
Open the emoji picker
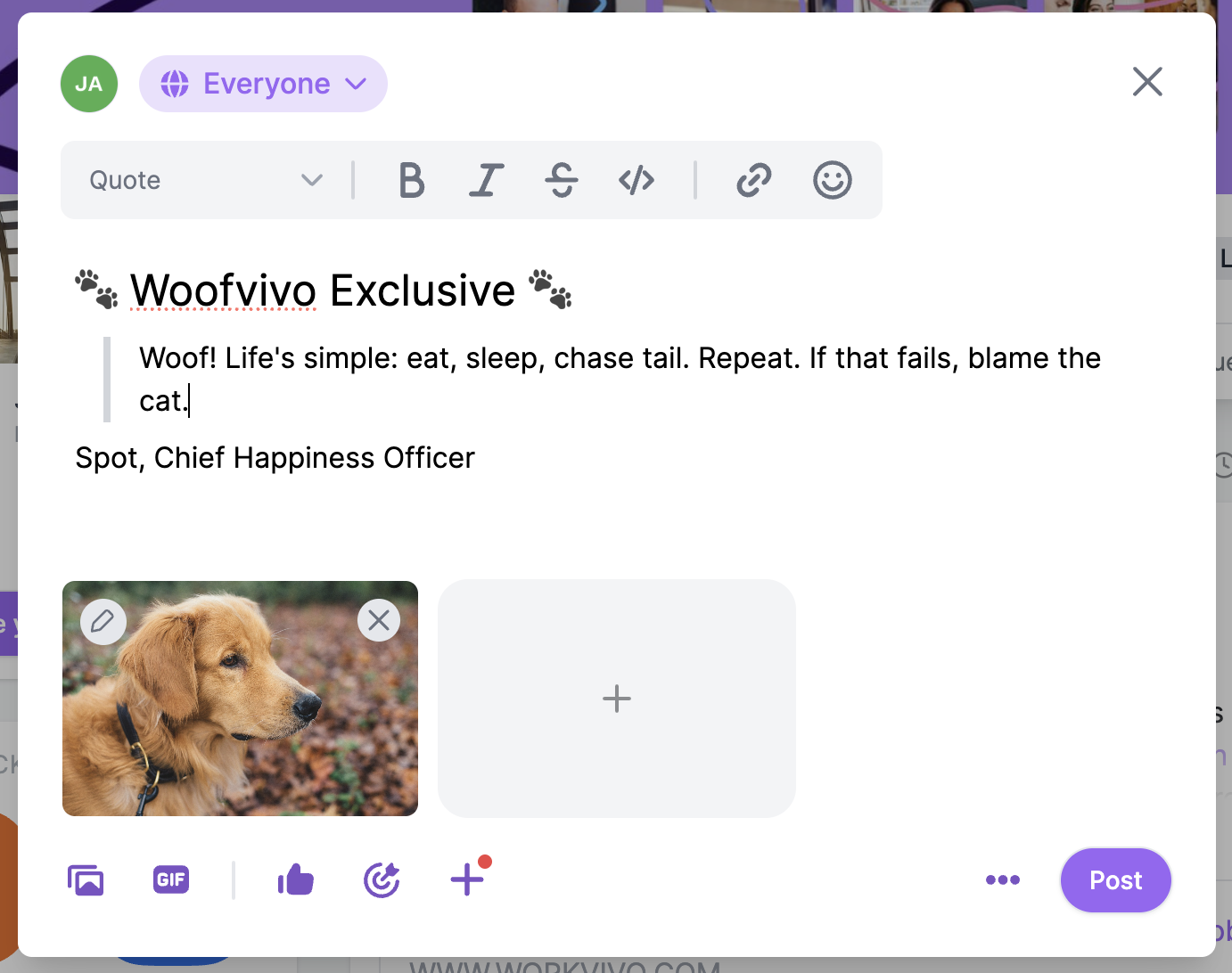click(833, 180)
